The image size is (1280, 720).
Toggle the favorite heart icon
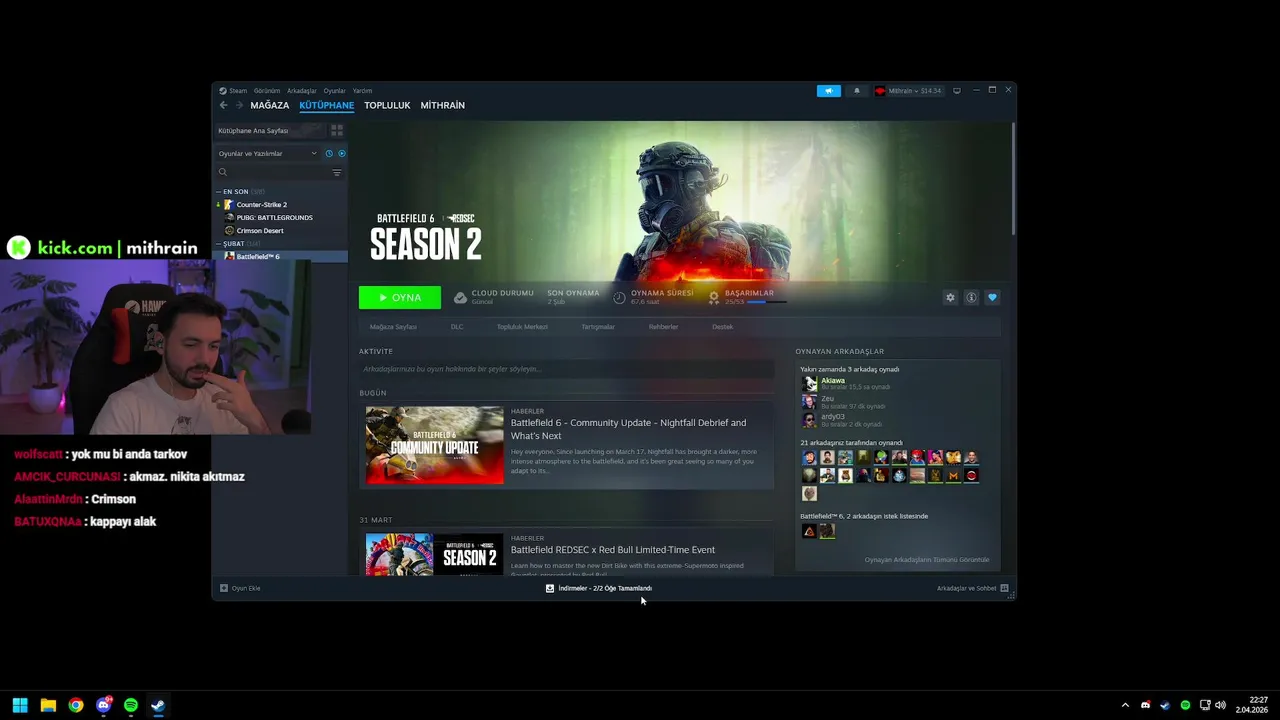click(992, 297)
